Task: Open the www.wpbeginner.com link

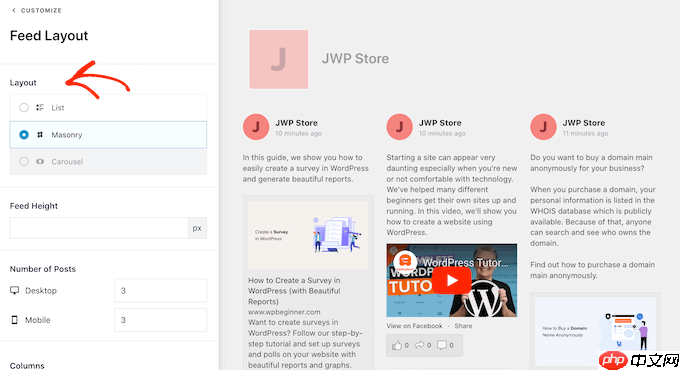Action: [x=284, y=312]
